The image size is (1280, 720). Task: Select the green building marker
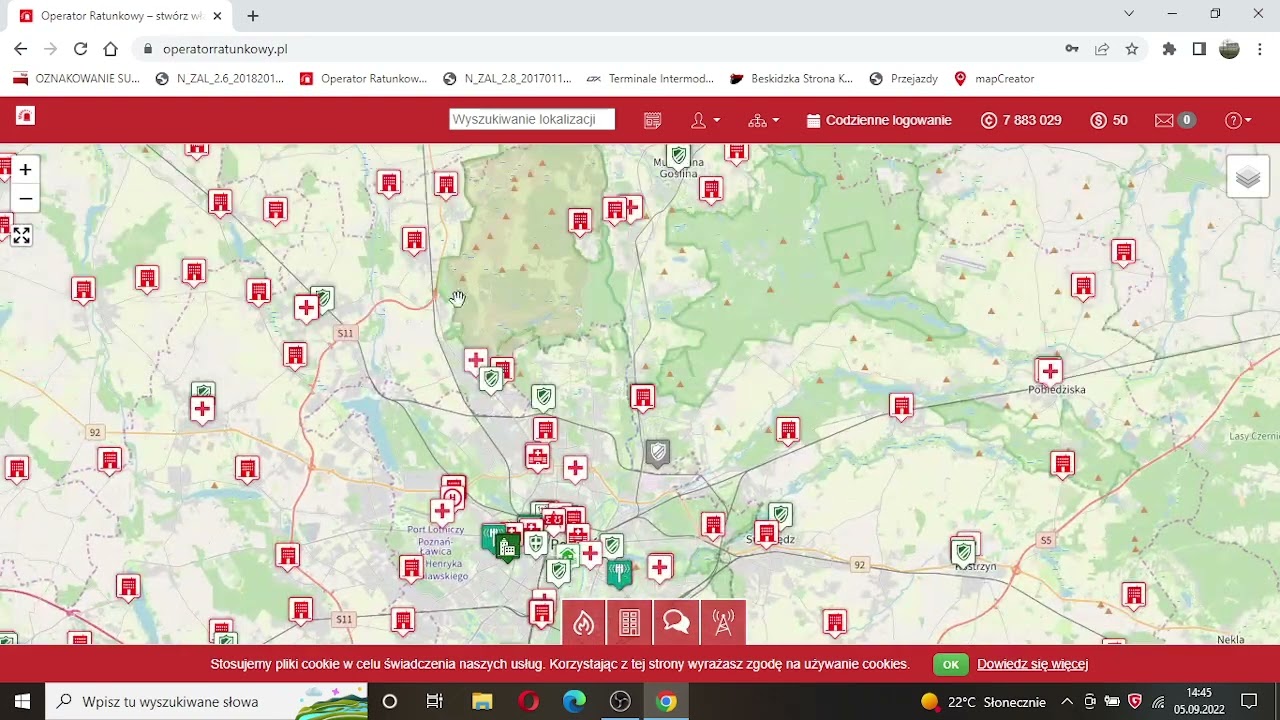pos(507,546)
